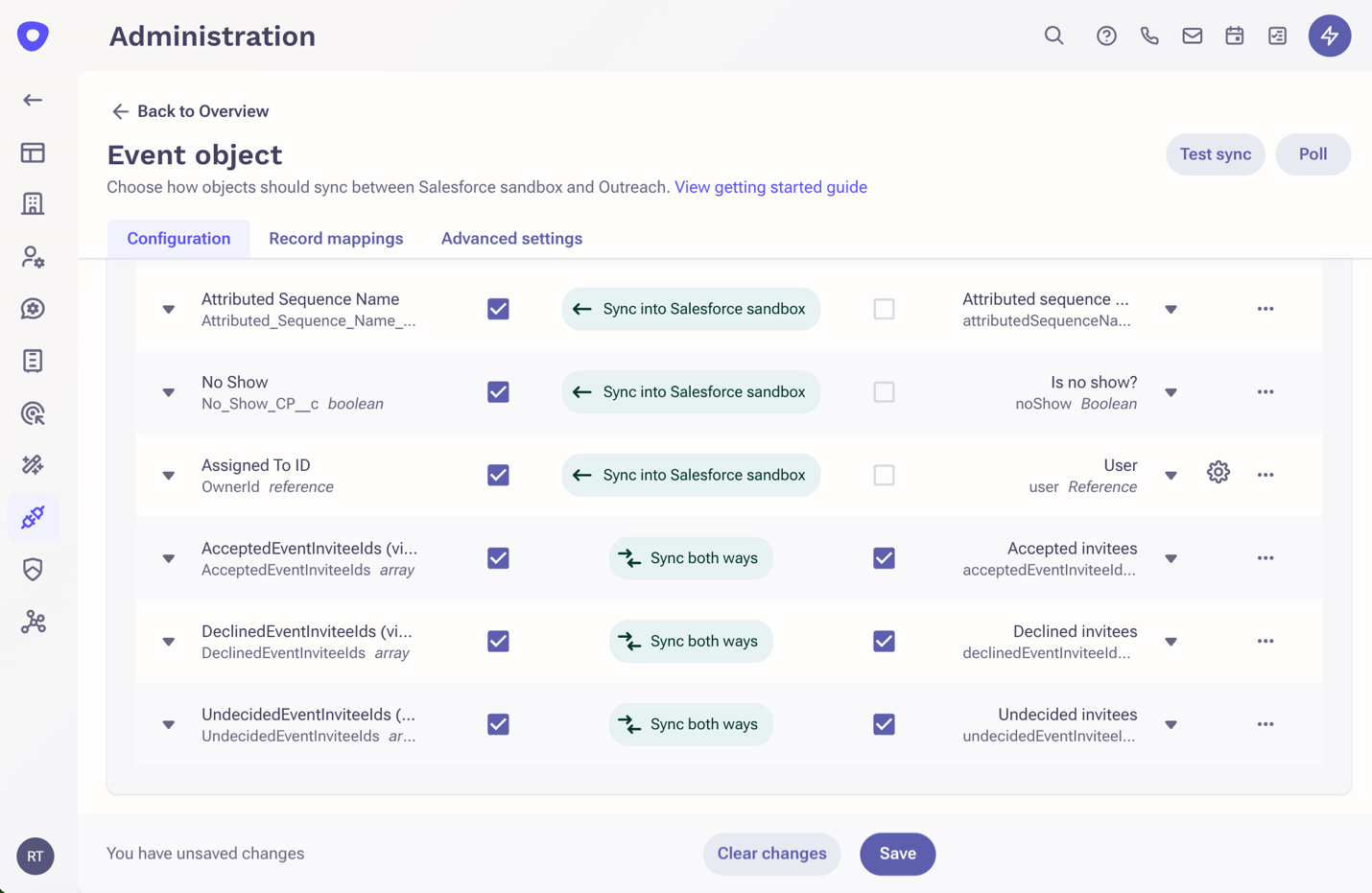
Task: Expand the UndecidedEventInviteeIds field dropdown
Action: click(x=169, y=725)
